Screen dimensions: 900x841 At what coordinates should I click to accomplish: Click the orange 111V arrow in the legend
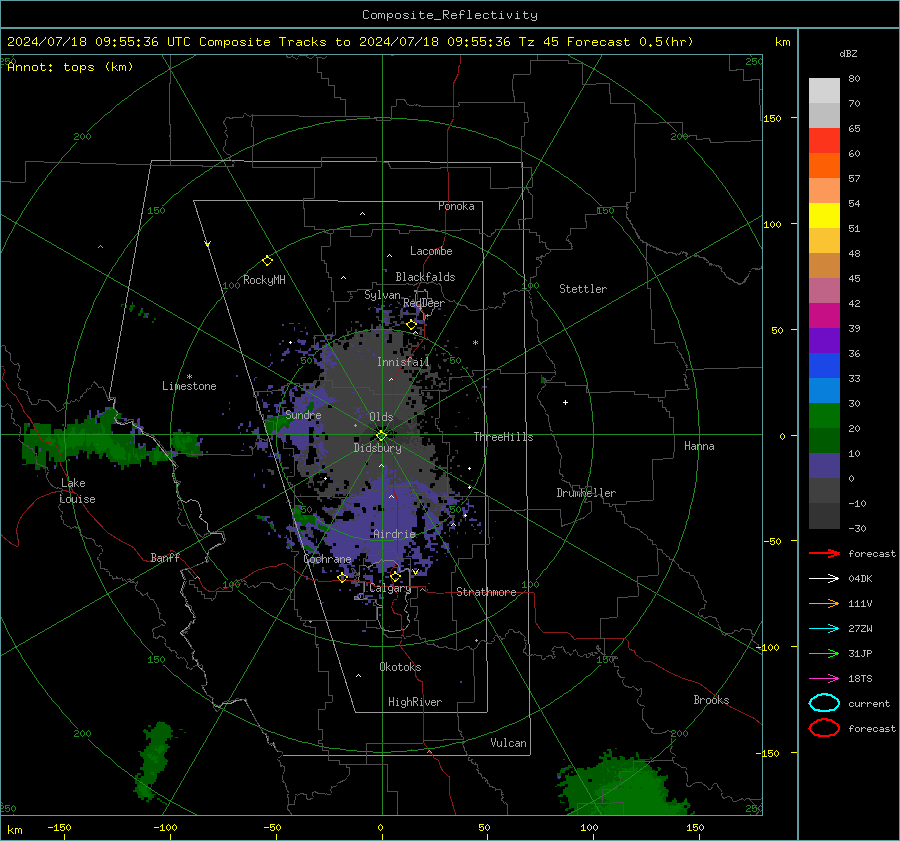coord(824,603)
